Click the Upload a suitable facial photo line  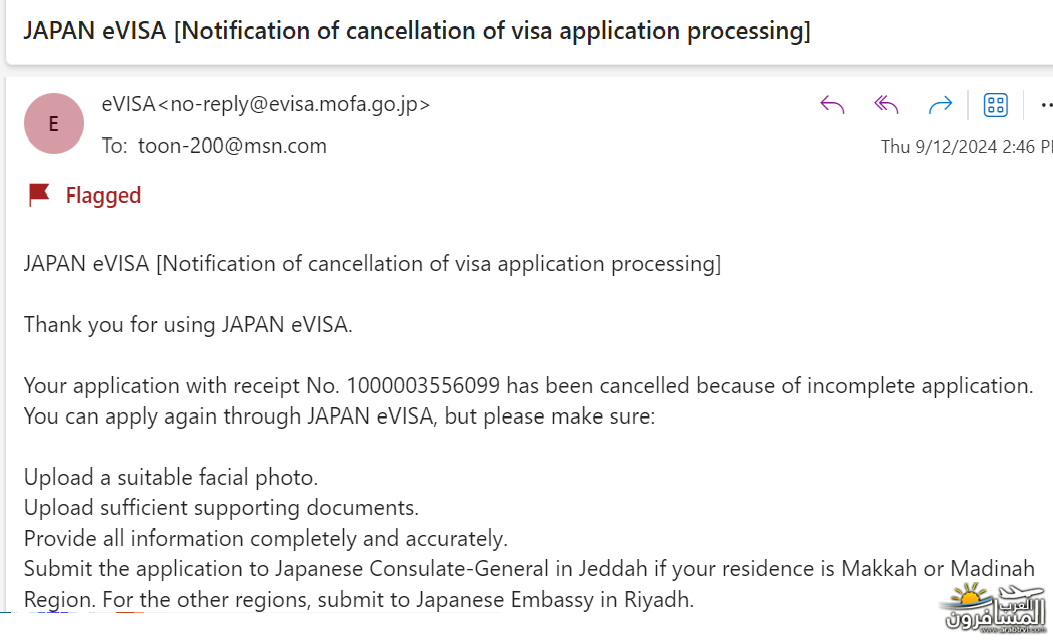click(x=171, y=477)
